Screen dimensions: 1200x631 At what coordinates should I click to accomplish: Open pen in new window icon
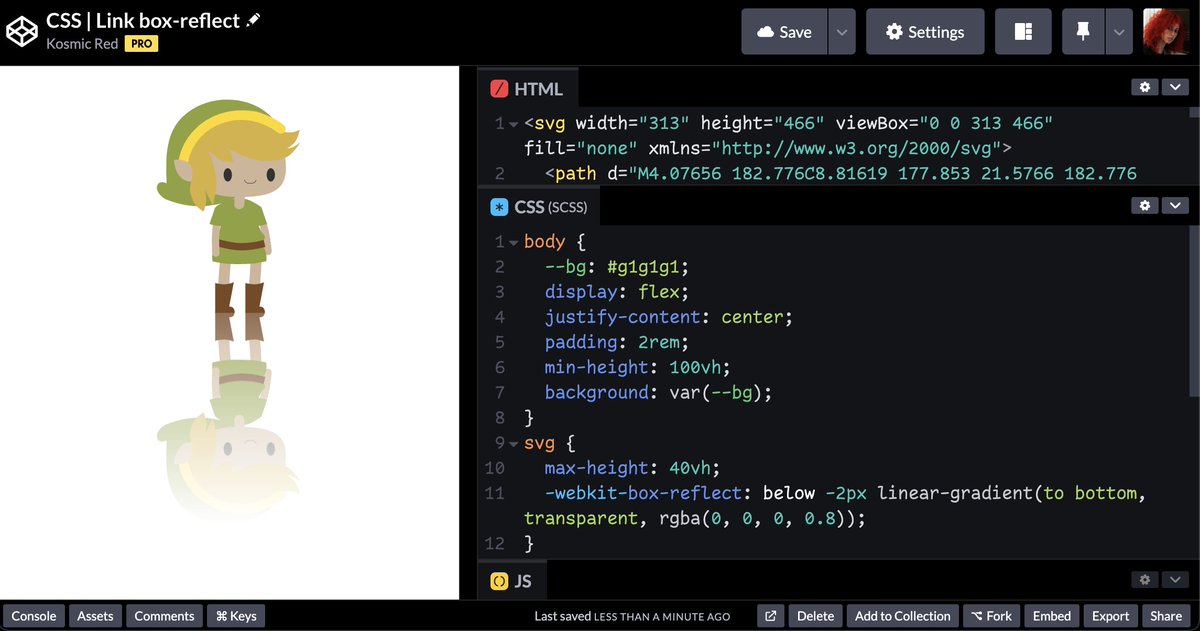click(x=770, y=616)
